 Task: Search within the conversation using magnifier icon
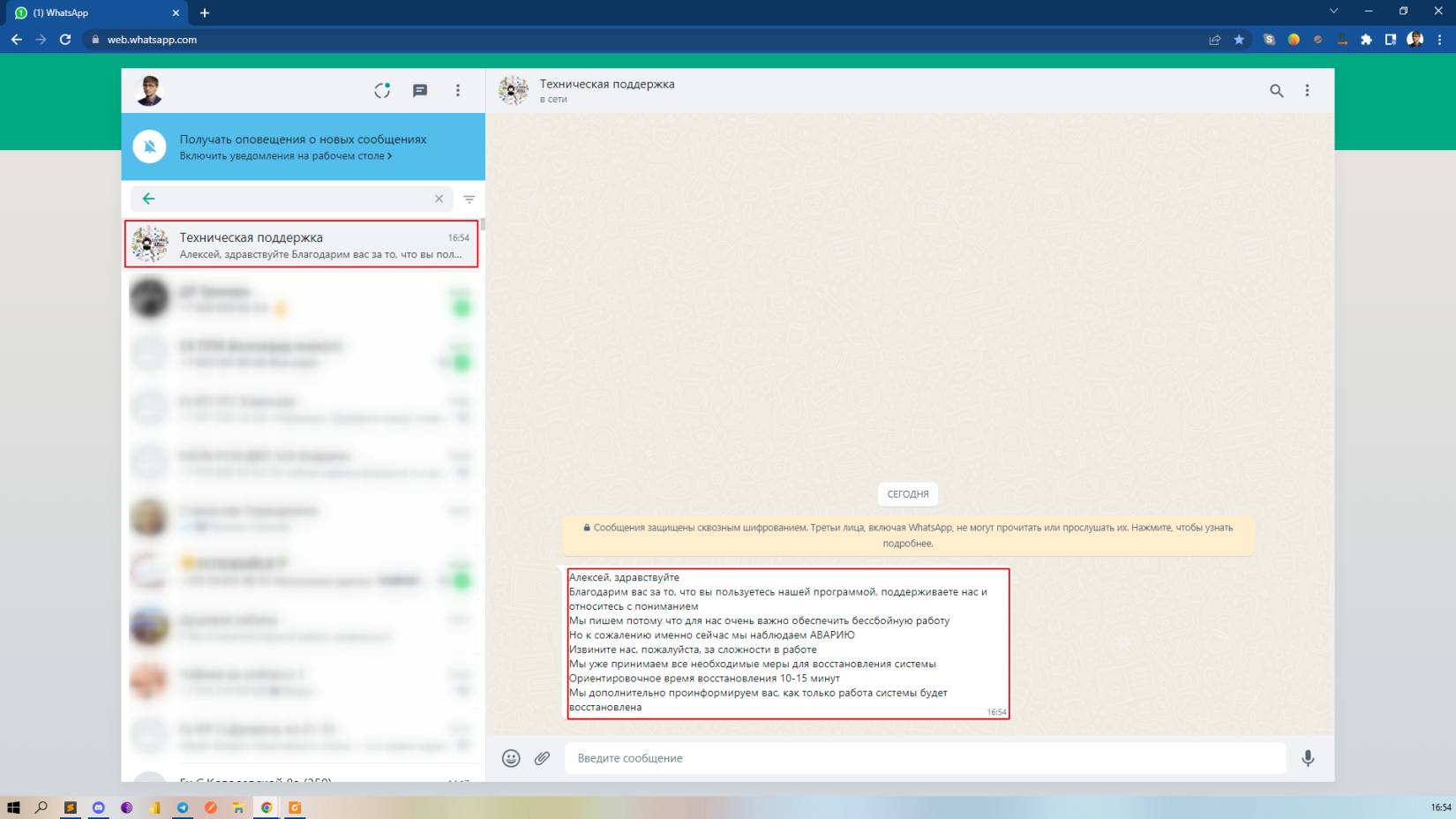point(1276,91)
